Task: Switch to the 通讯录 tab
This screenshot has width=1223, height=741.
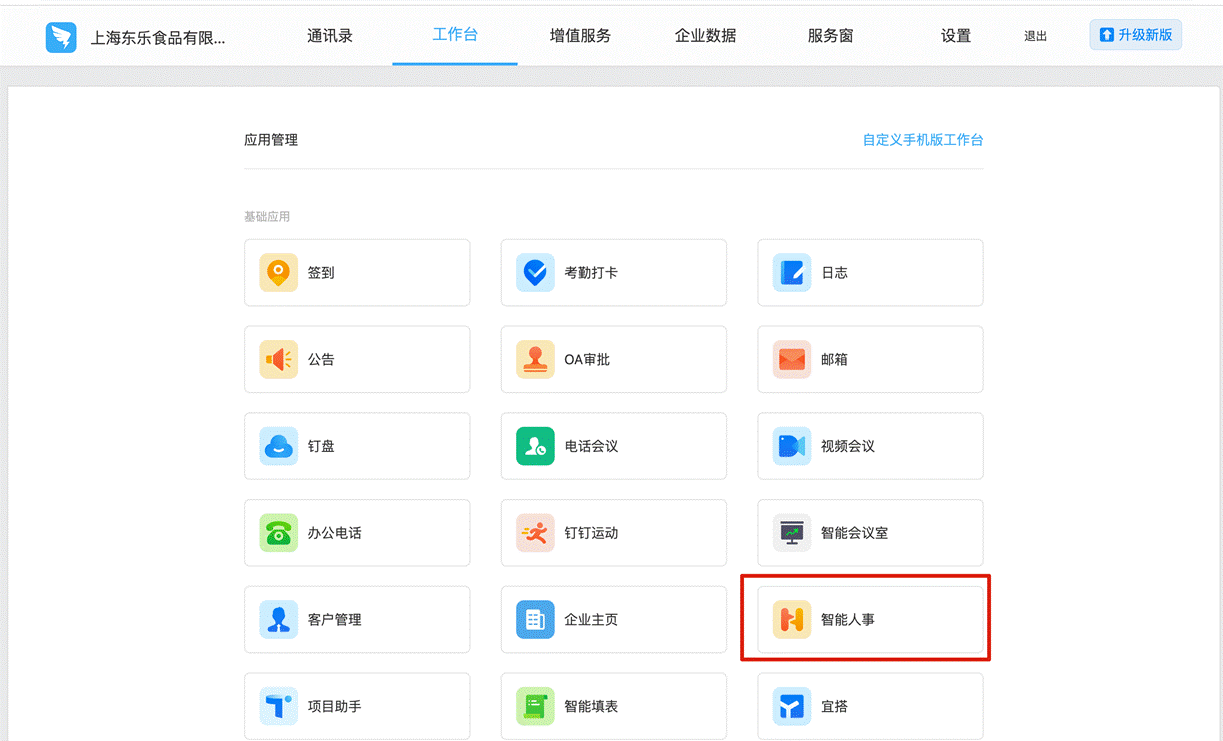Action: (x=330, y=36)
